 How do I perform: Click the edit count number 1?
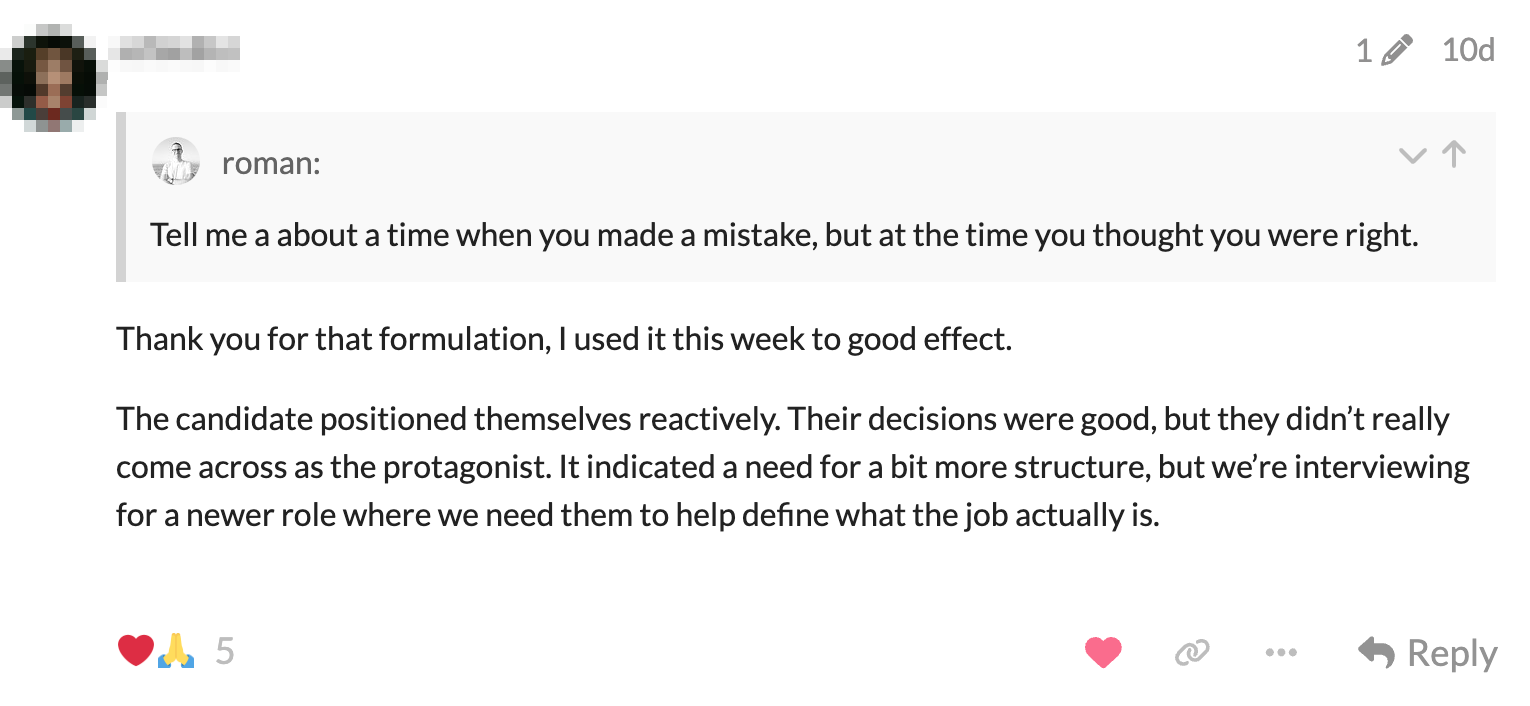pyautogui.click(x=1364, y=50)
